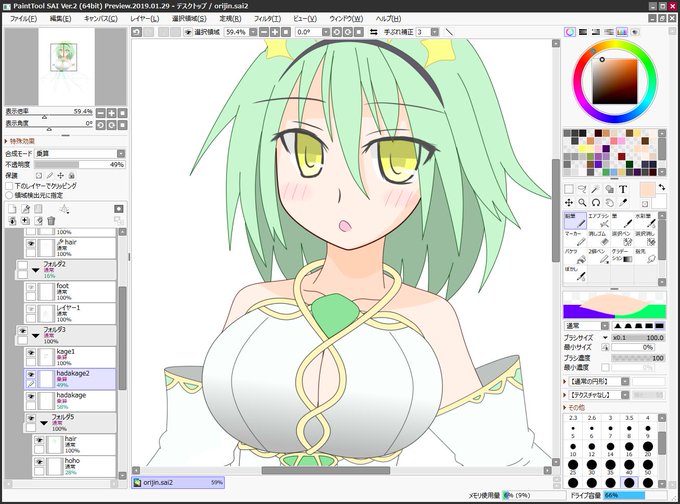Screen dimensions: 680x504
Task: Open the zoom percentage dropdown in toolbar
Action: (252, 32)
